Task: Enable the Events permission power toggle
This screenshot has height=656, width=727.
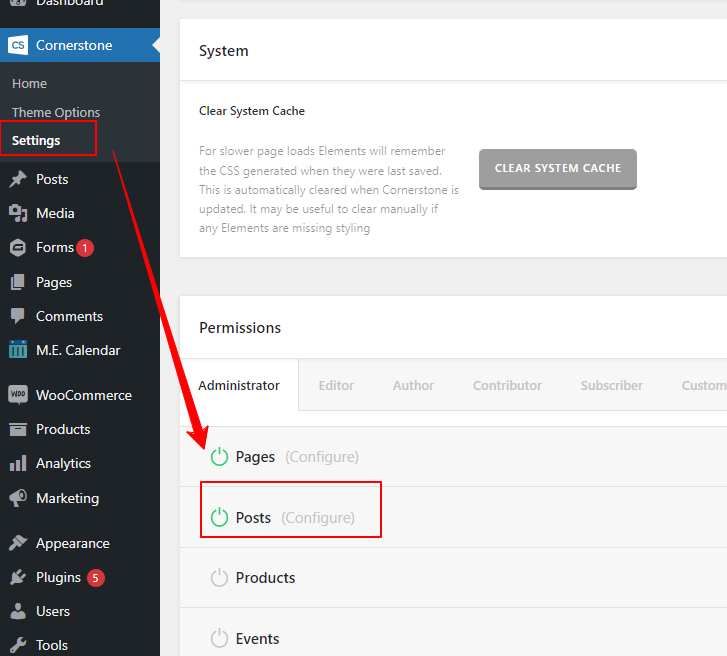Action: coord(219,639)
